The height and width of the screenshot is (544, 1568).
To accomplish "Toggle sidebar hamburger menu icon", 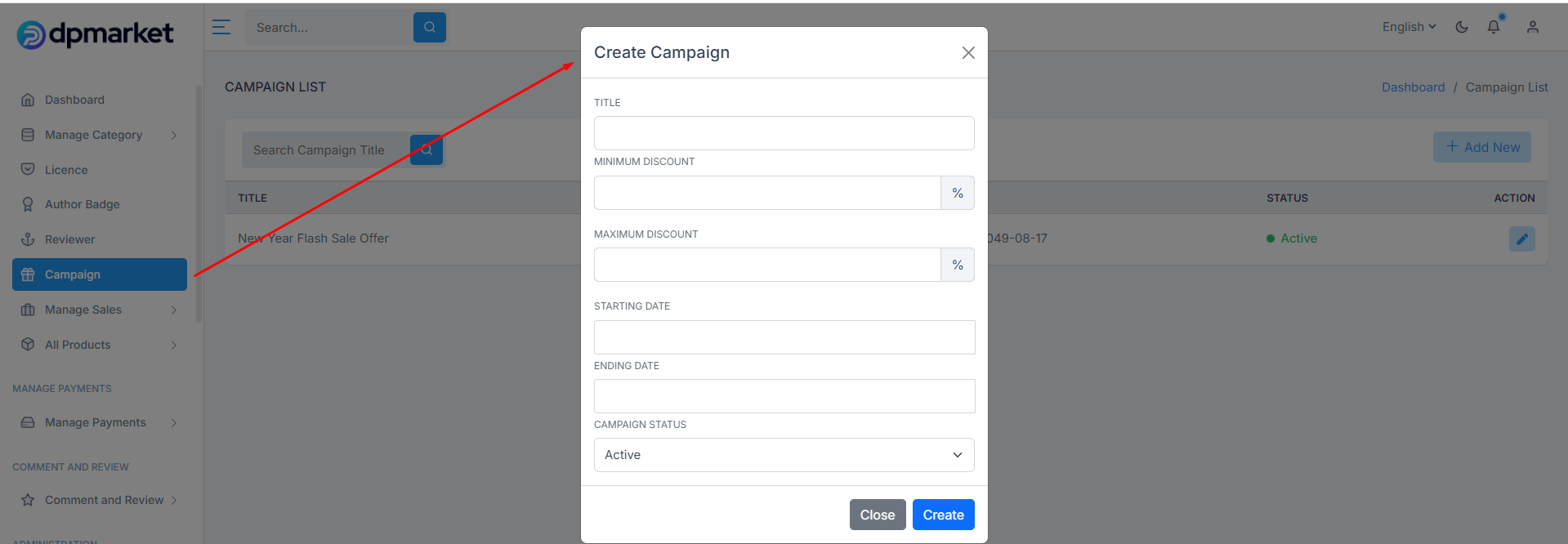I will [221, 27].
